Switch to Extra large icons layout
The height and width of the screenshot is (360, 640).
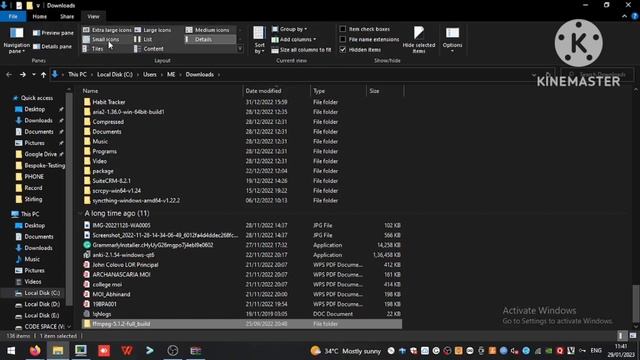(x=107, y=30)
